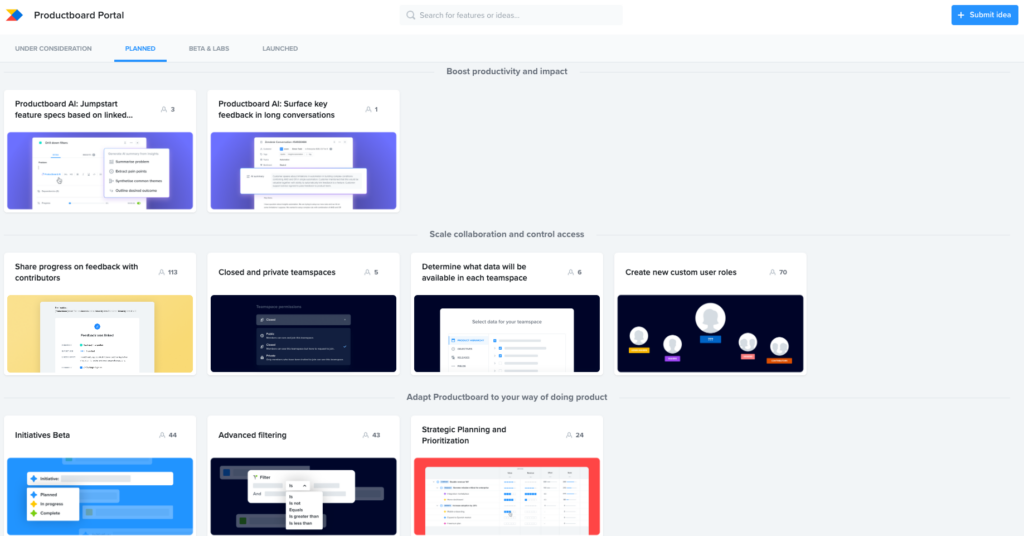Click voter icon on custom user roles card
The width and height of the screenshot is (1024, 536).
tap(773, 272)
